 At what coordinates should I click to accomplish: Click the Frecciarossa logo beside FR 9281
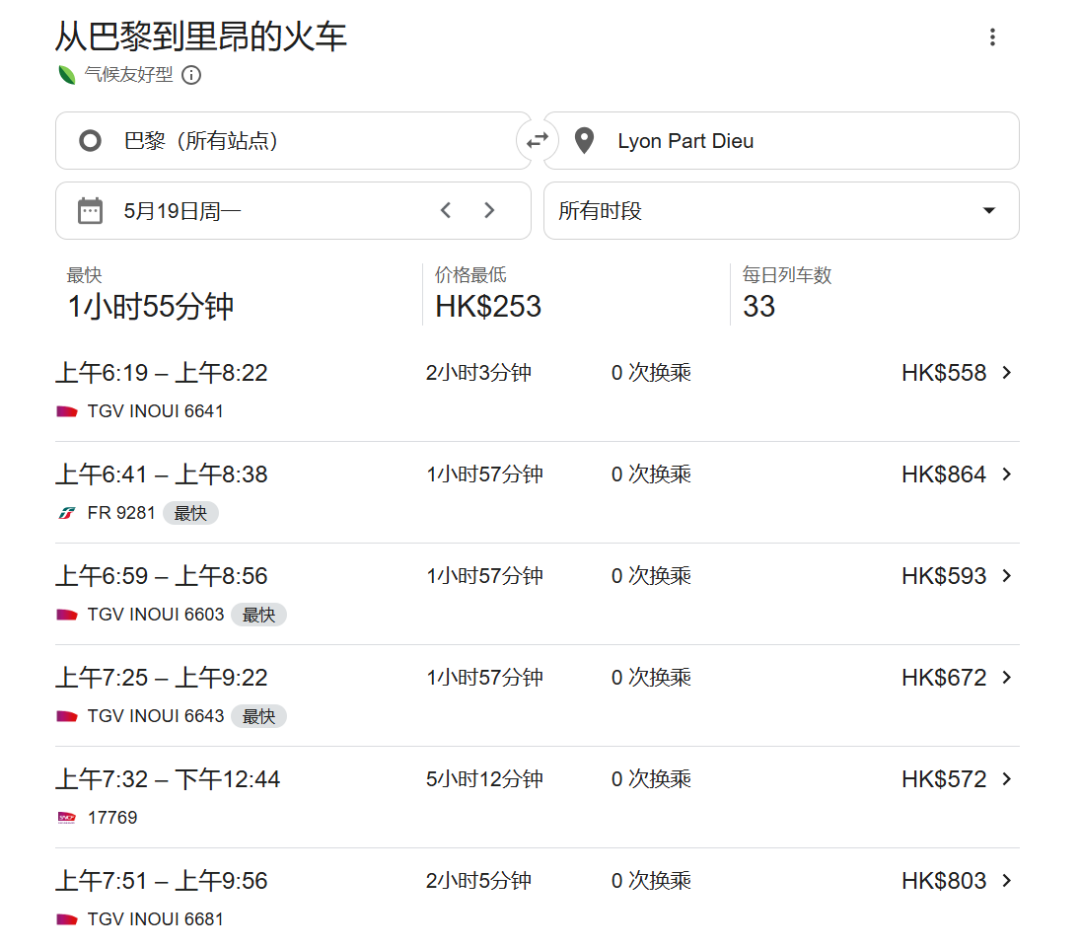pos(67,513)
